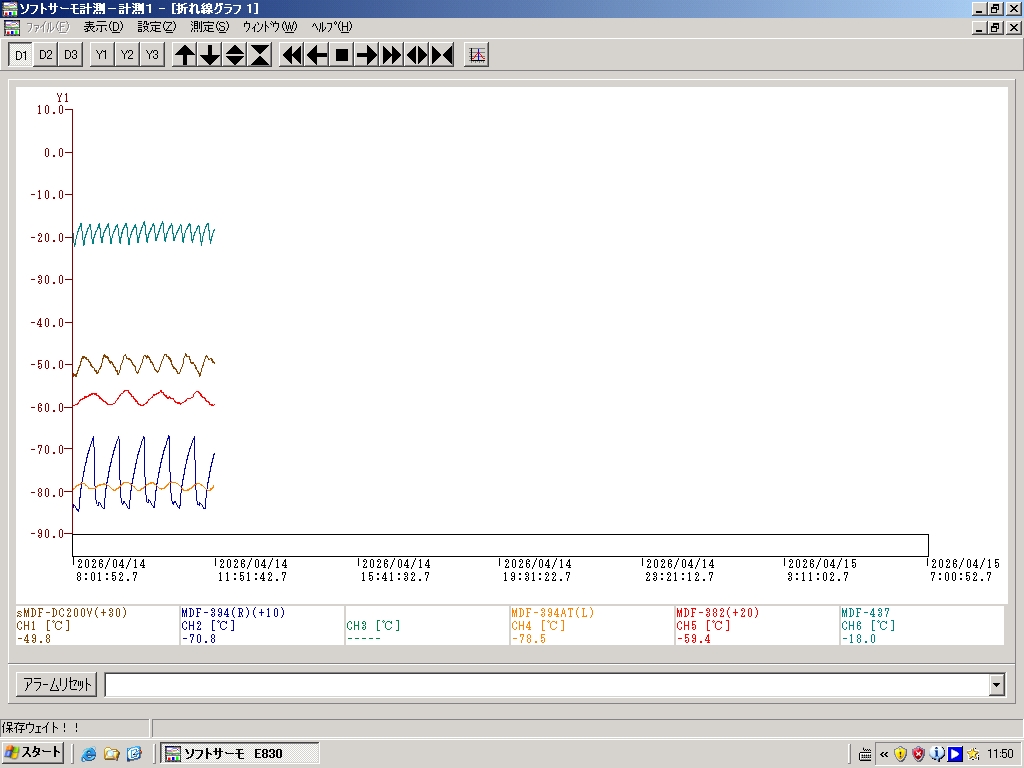Select the Y2 axis button
The image size is (1024, 768).
[x=126, y=55]
